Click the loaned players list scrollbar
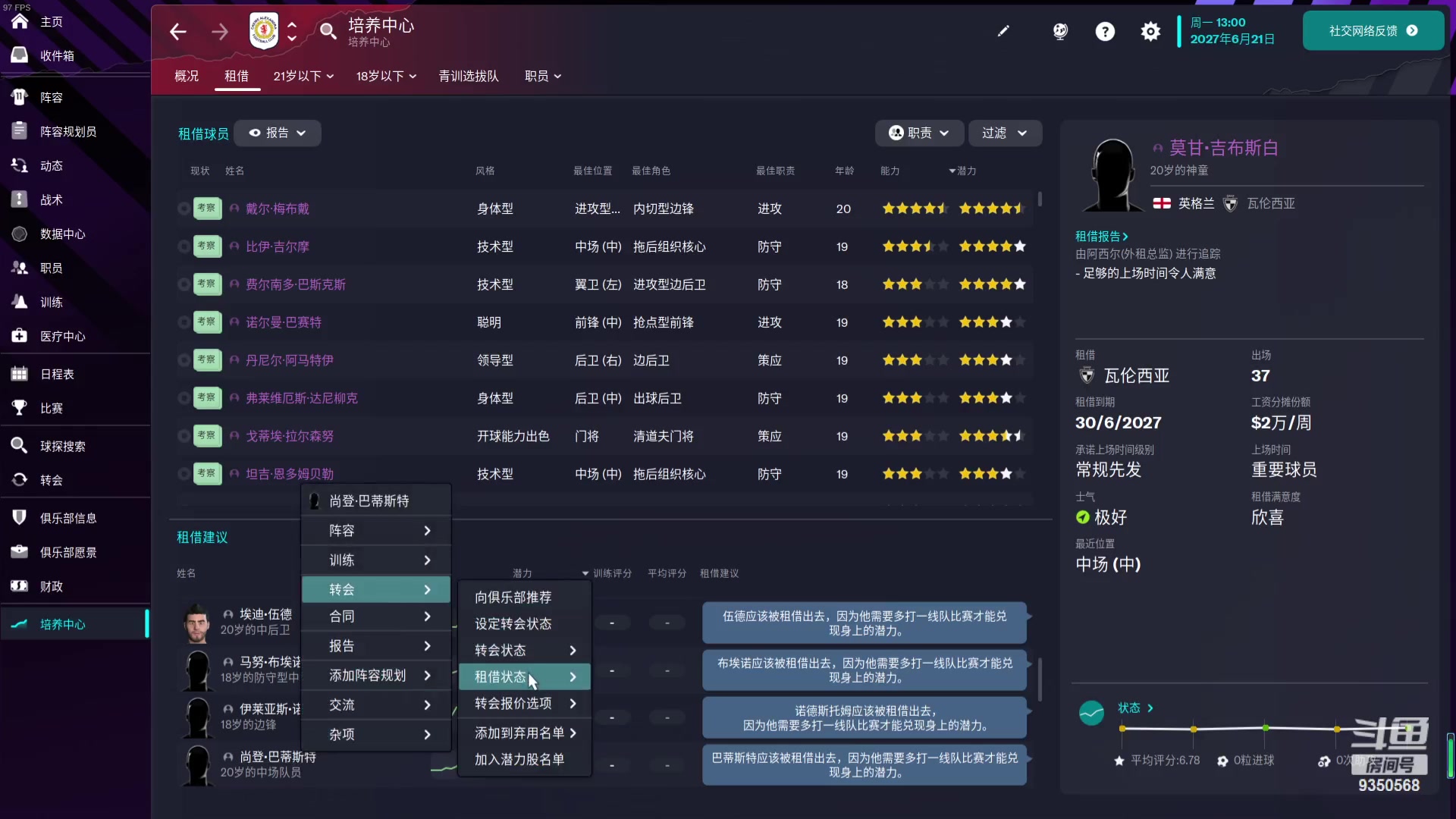Viewport: 1456px width, 819px height. click(x=1040, y=199)
